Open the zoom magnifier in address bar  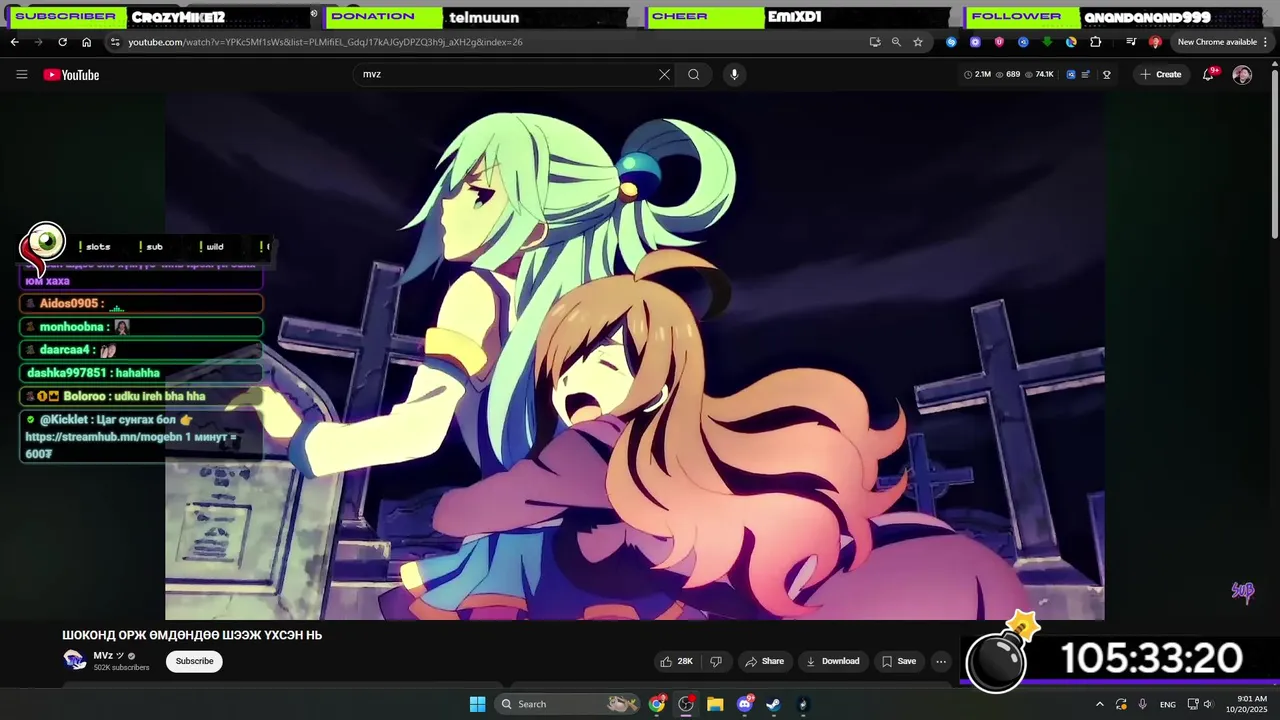[896, 42]
